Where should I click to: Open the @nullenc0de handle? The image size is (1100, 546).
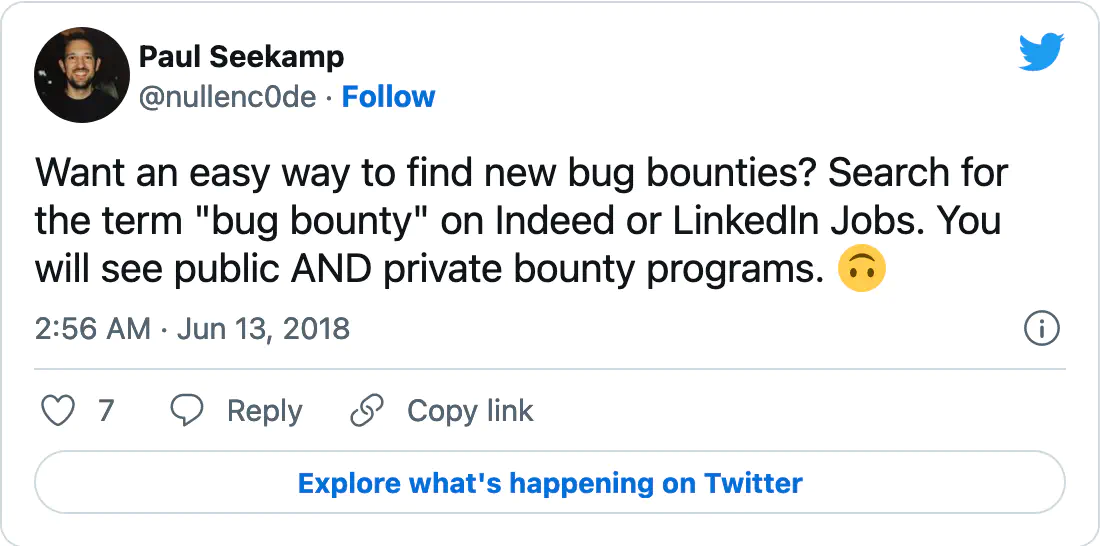point(227,97)
